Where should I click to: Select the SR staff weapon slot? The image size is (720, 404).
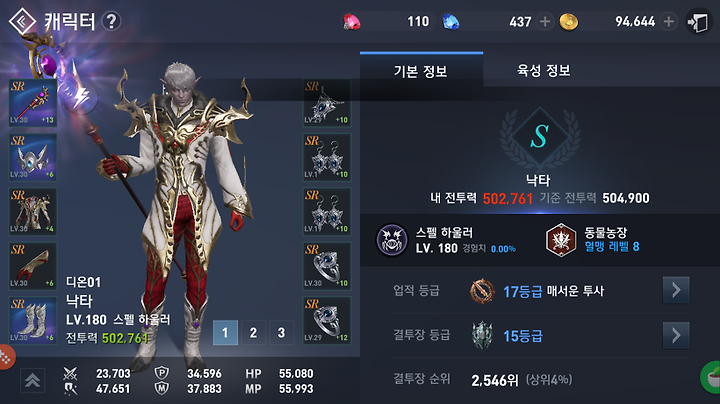coord(33,103)
